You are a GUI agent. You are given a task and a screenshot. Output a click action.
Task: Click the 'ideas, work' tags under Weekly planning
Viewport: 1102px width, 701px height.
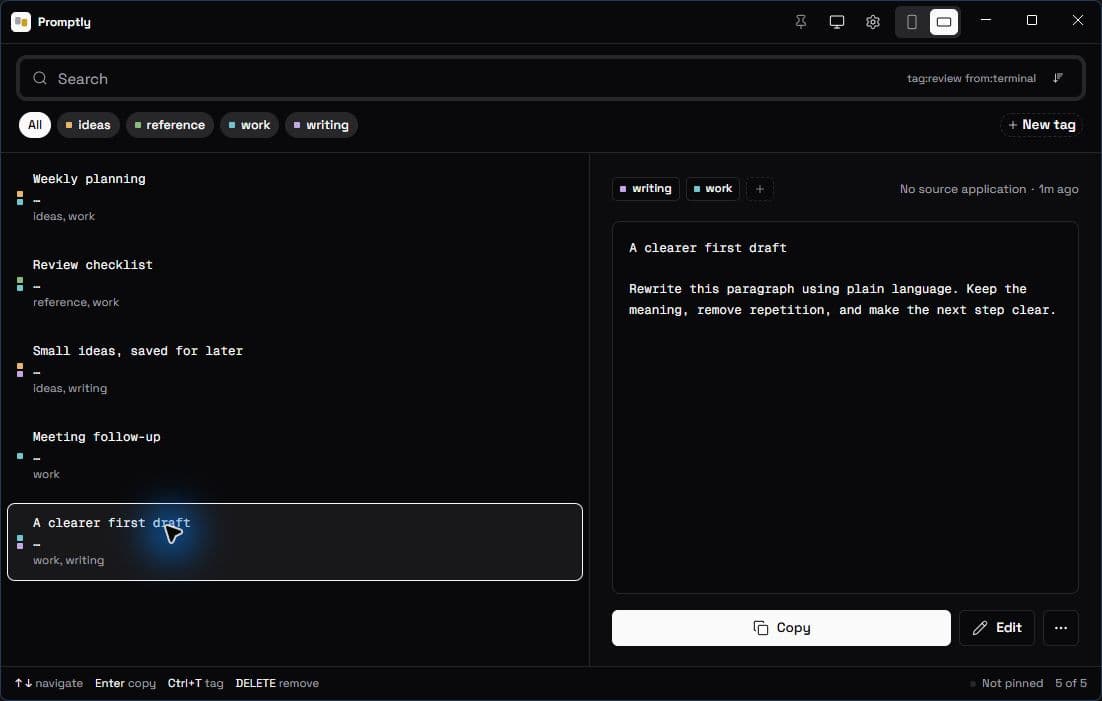click(x=63, y=216)
